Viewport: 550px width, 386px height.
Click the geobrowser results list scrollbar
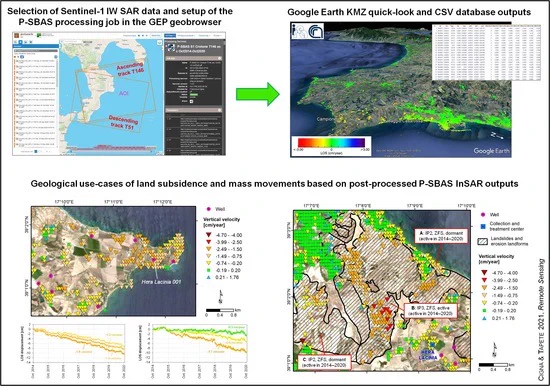57,73
